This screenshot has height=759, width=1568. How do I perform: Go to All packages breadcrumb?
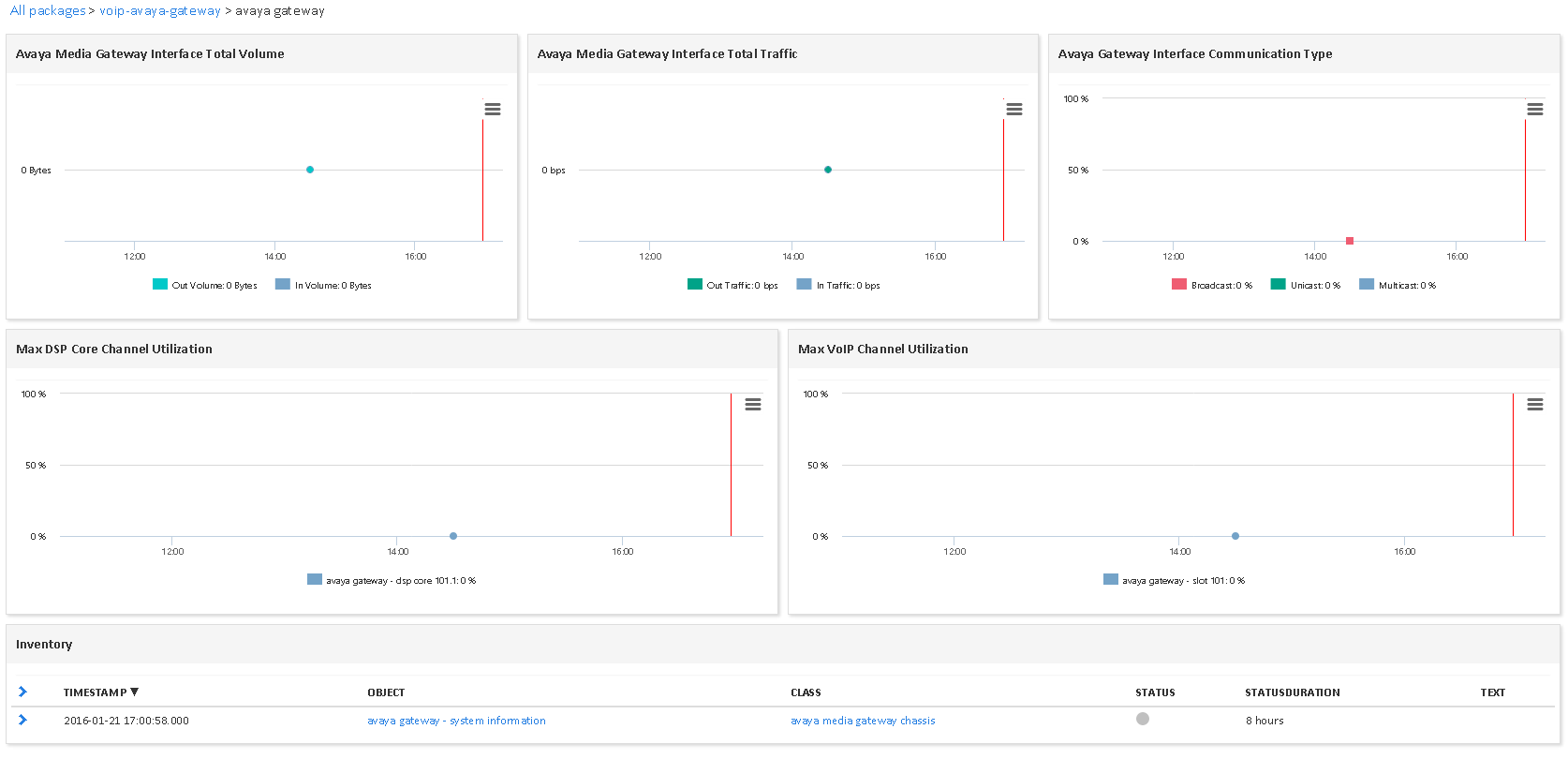[x=47, y=11]
